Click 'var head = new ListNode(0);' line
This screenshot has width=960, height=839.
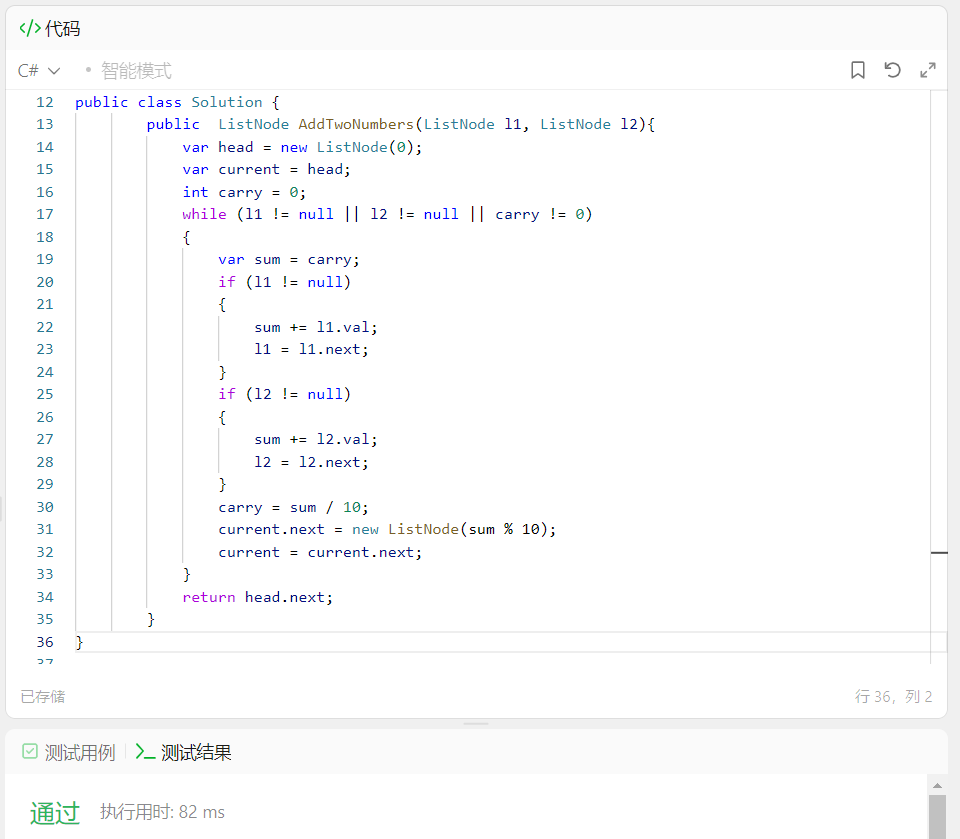tap(302, 147)
